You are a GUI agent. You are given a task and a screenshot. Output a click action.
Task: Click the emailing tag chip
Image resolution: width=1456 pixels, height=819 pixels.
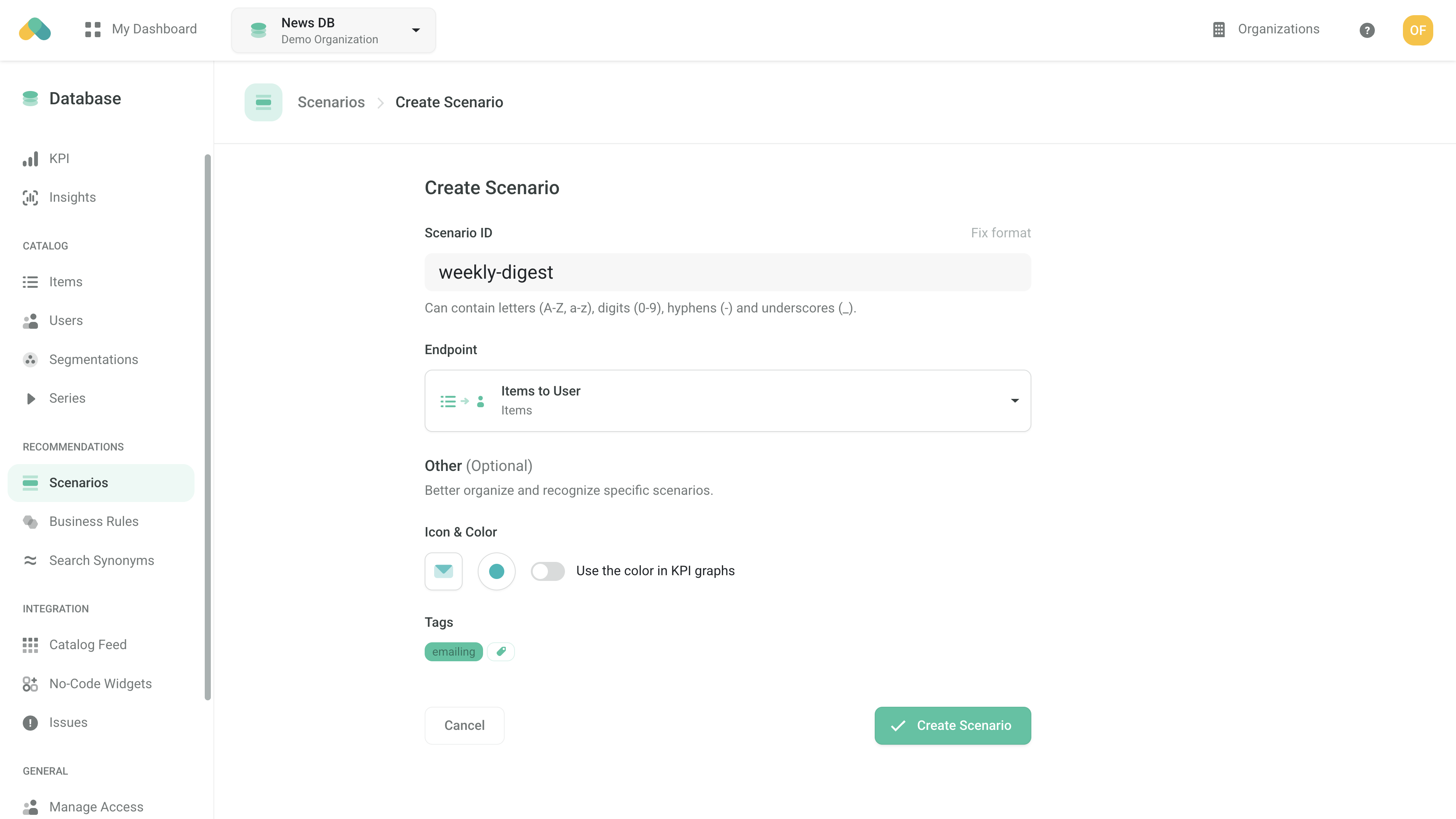454,652
